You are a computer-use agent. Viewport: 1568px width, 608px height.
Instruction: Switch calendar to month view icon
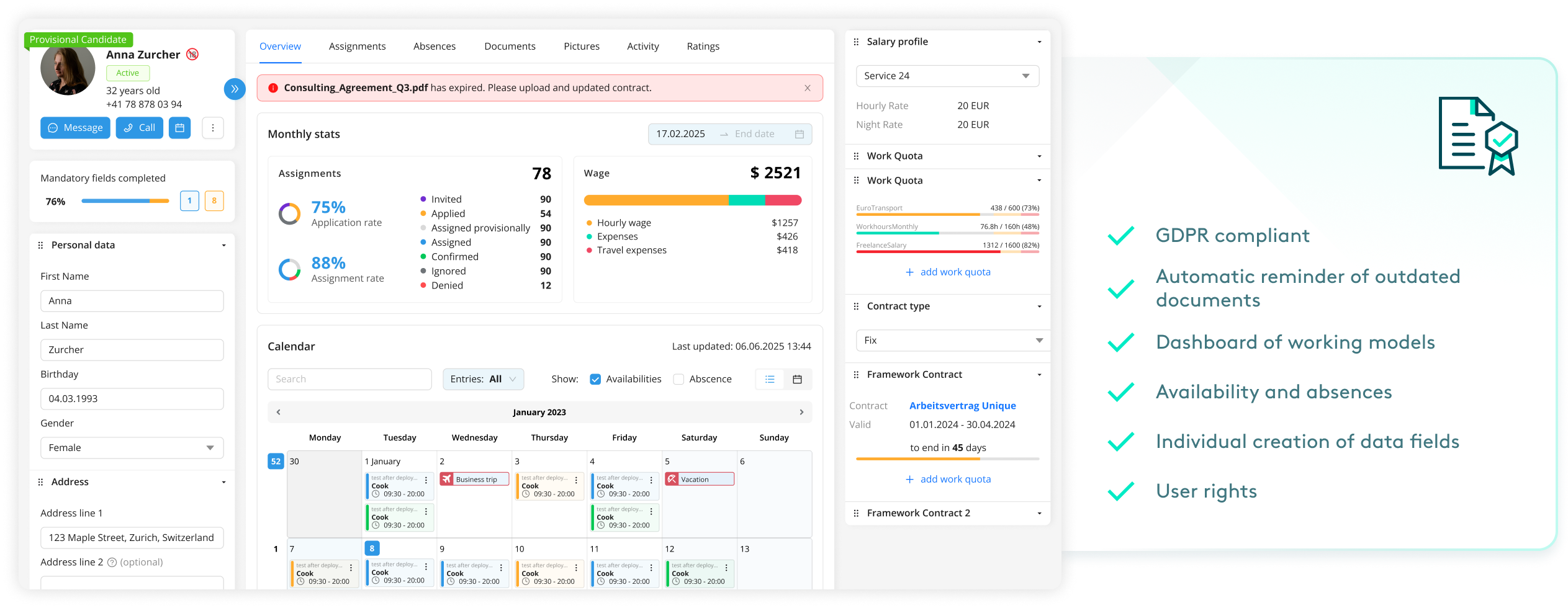click(798, 379)
